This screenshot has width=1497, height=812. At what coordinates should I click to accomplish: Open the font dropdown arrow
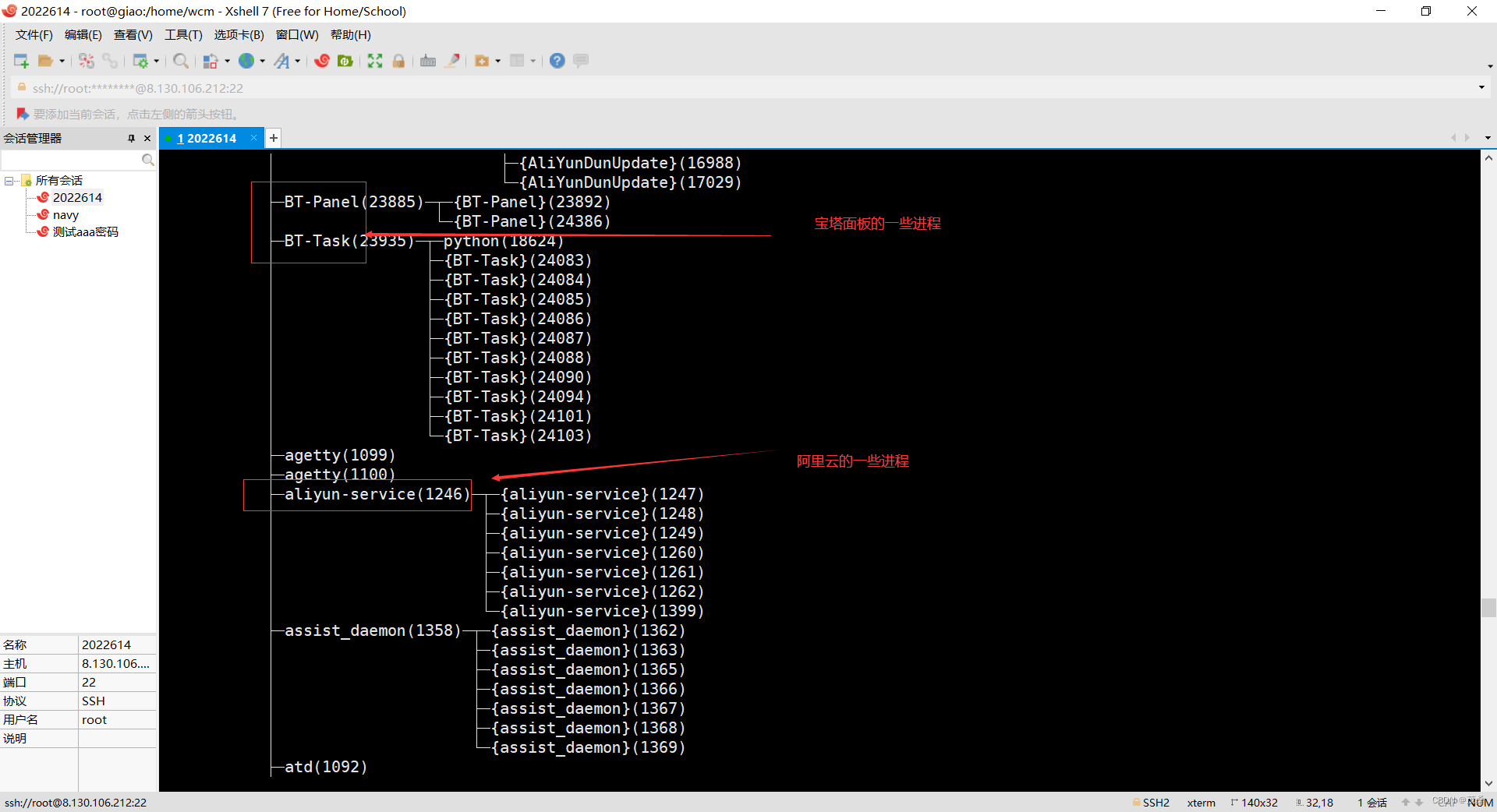[298, 61]
